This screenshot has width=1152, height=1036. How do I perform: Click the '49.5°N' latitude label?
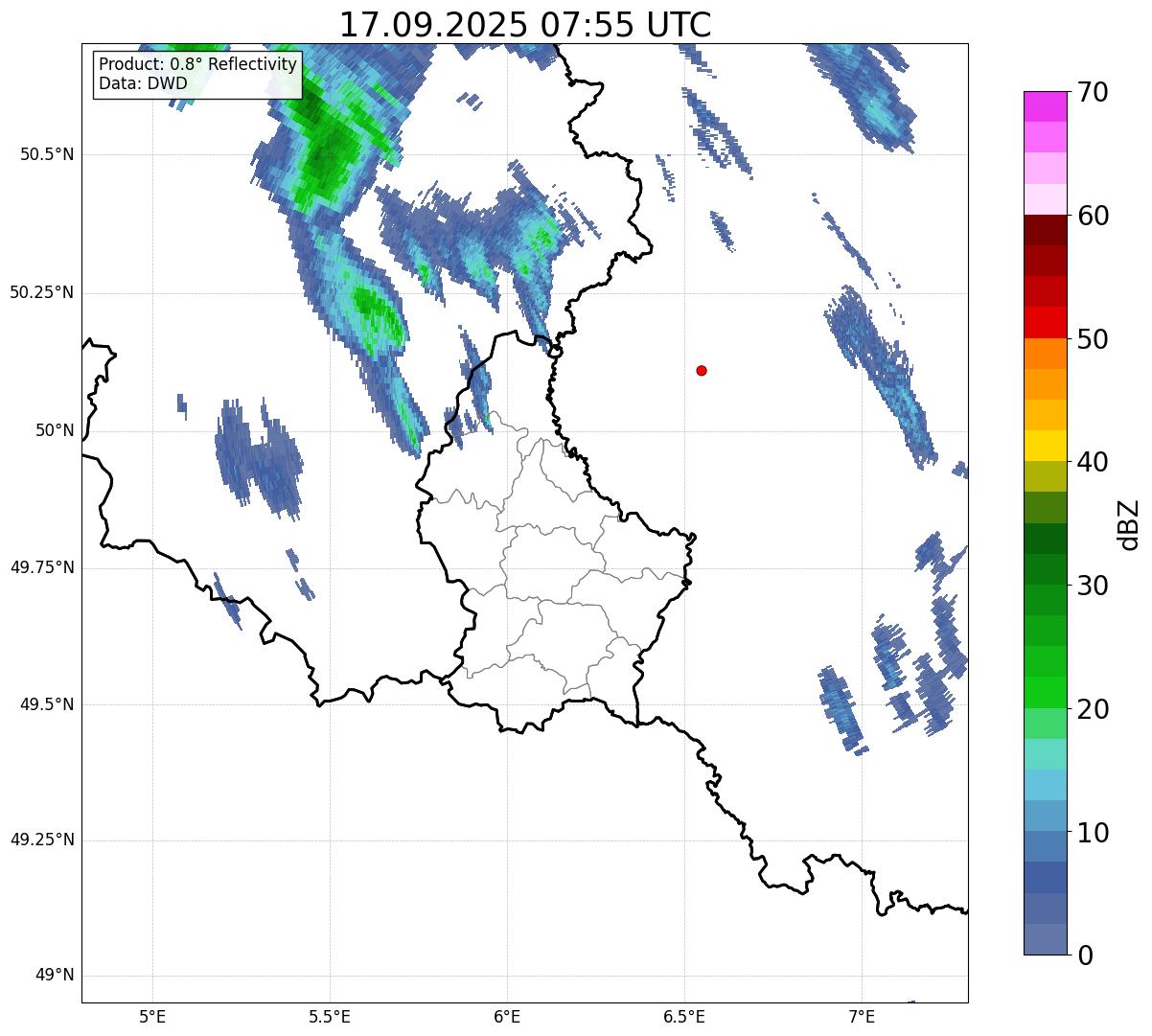[47, 704]
